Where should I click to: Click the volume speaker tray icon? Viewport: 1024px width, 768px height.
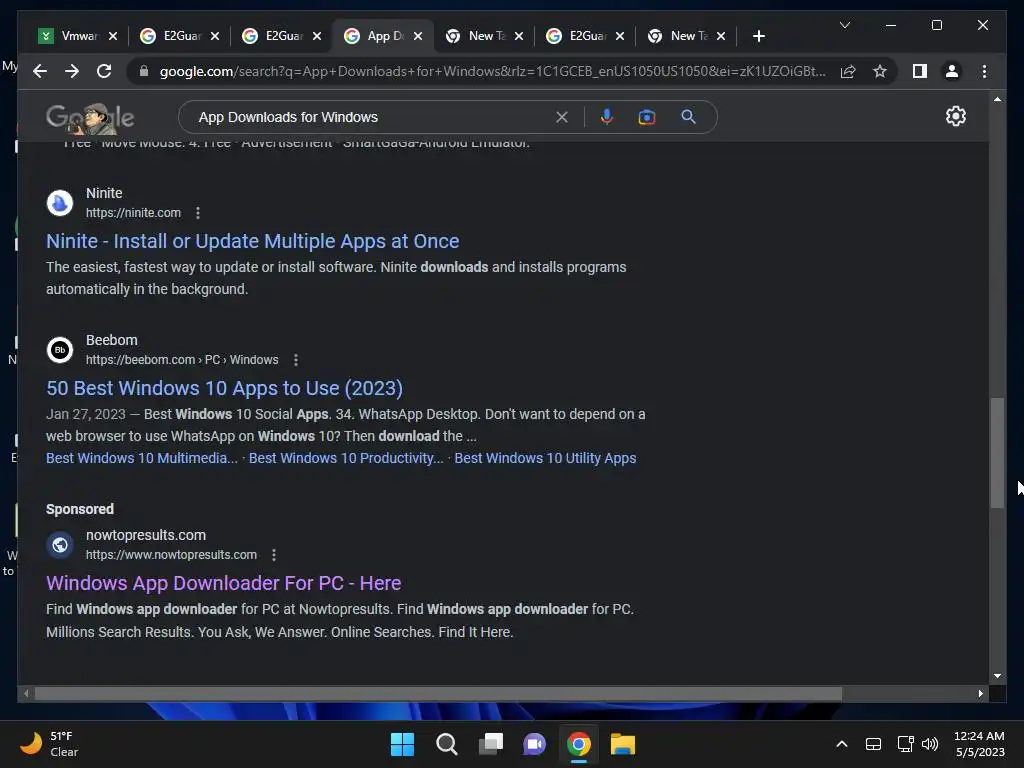[930, 744]
